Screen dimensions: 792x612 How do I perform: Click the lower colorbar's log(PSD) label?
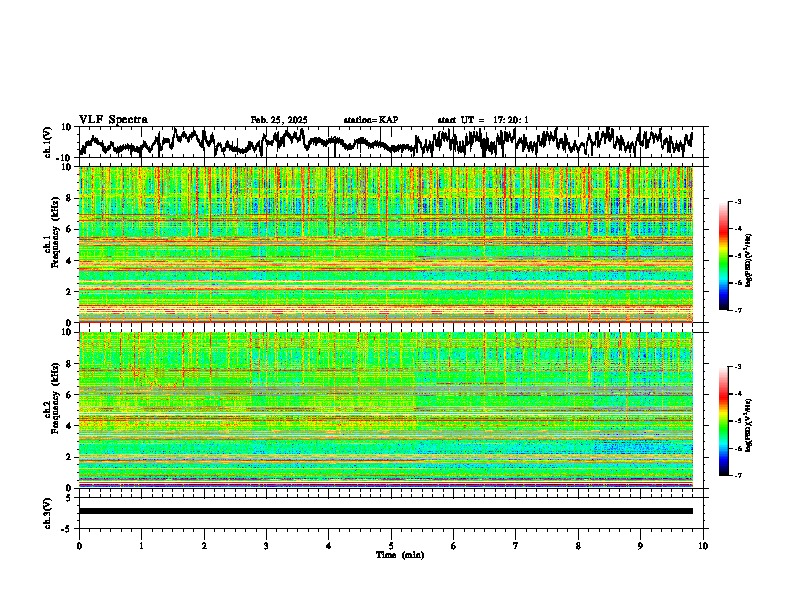click(749, 425)
